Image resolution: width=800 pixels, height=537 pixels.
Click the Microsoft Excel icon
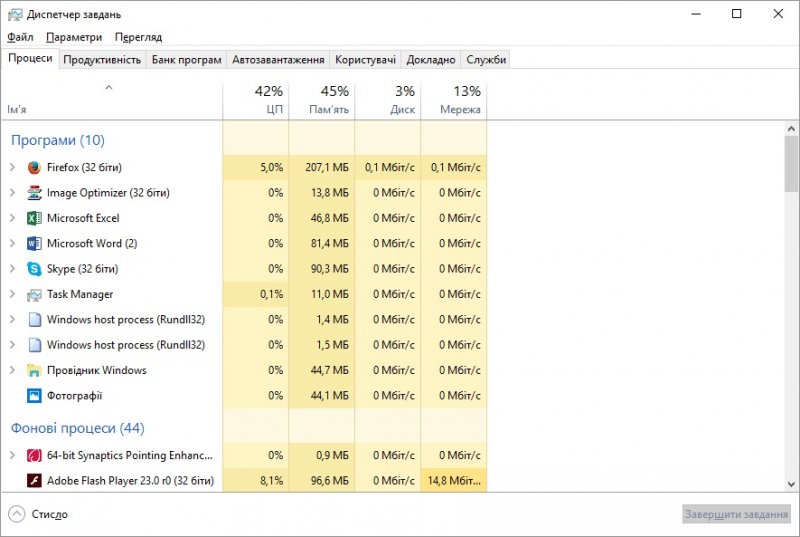point(34,218)
